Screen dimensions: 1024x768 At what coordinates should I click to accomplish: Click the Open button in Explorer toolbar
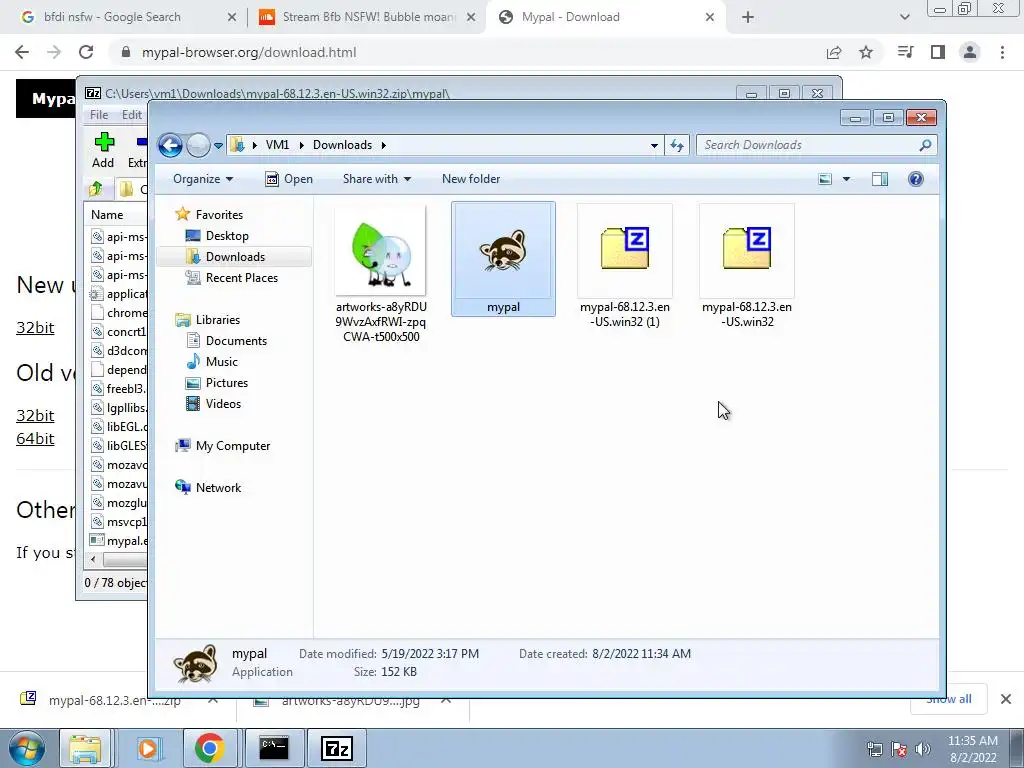click(x=289, y=179)
